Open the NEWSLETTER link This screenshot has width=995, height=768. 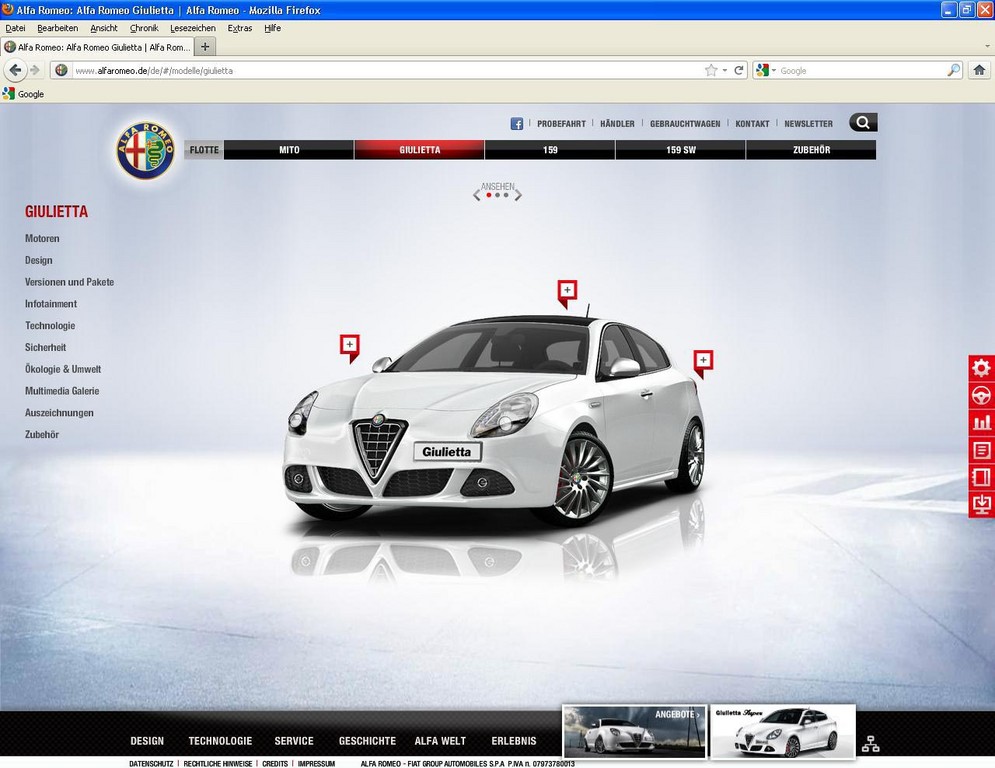click(x=808, y=124)
